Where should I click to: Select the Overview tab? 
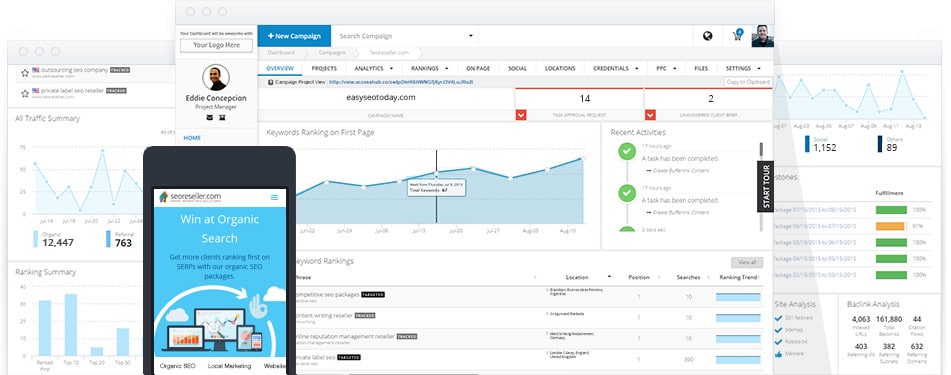[280, 69]
